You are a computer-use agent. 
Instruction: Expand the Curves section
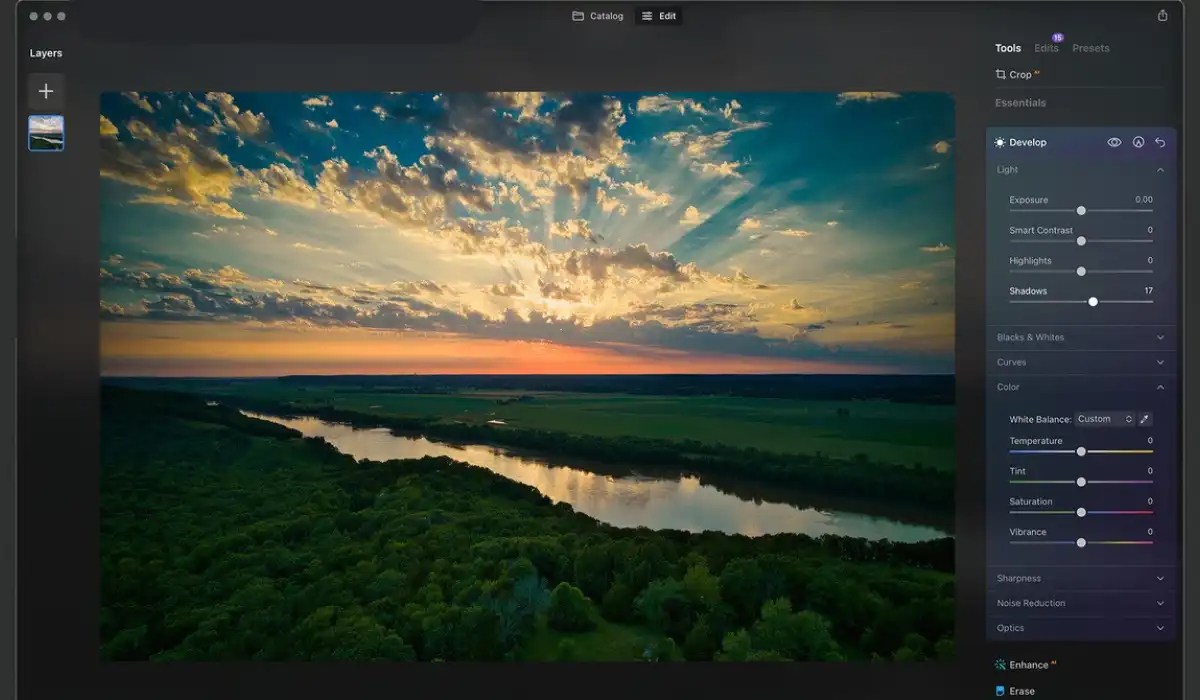pos(1080,362)
